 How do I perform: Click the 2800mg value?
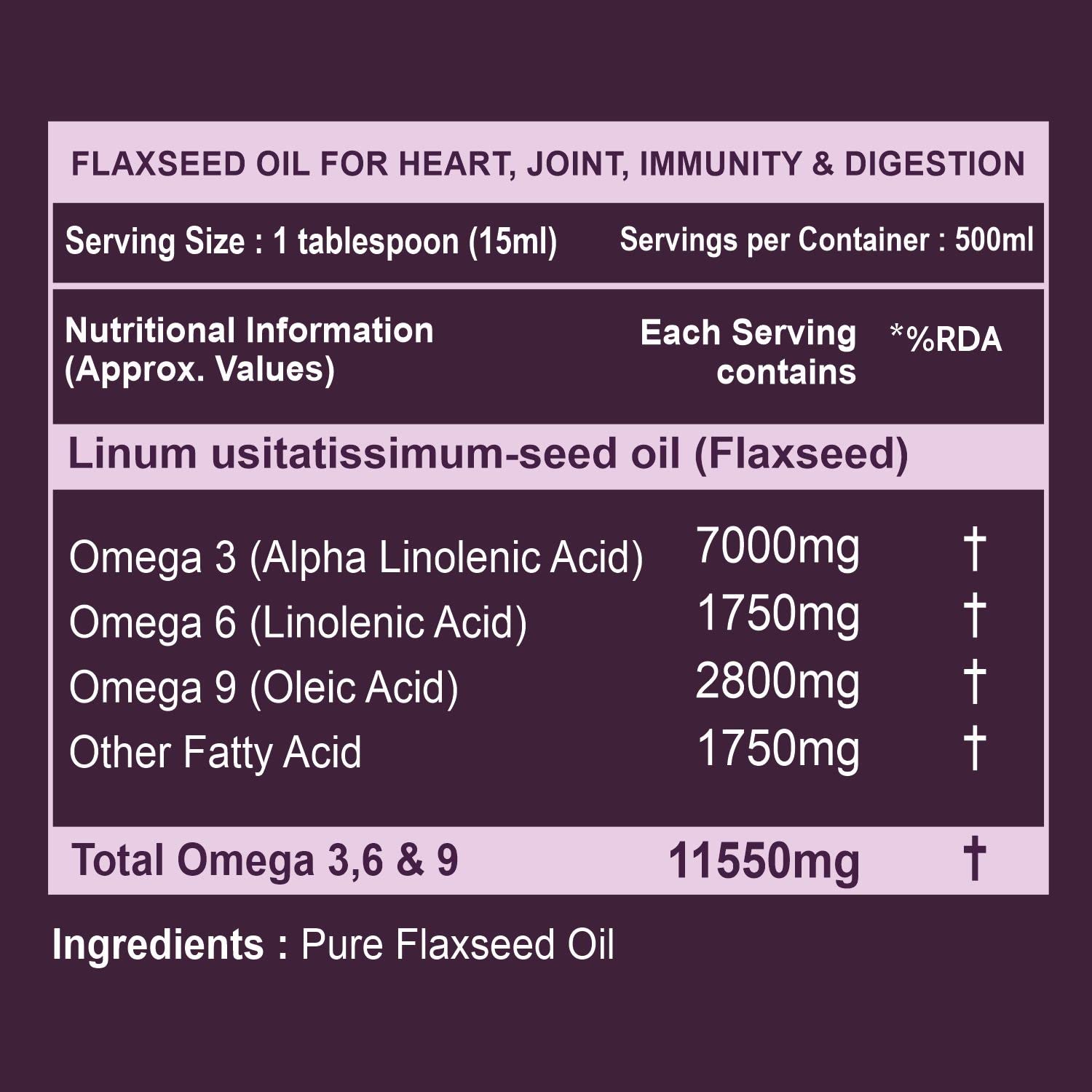tap(778, 683)
